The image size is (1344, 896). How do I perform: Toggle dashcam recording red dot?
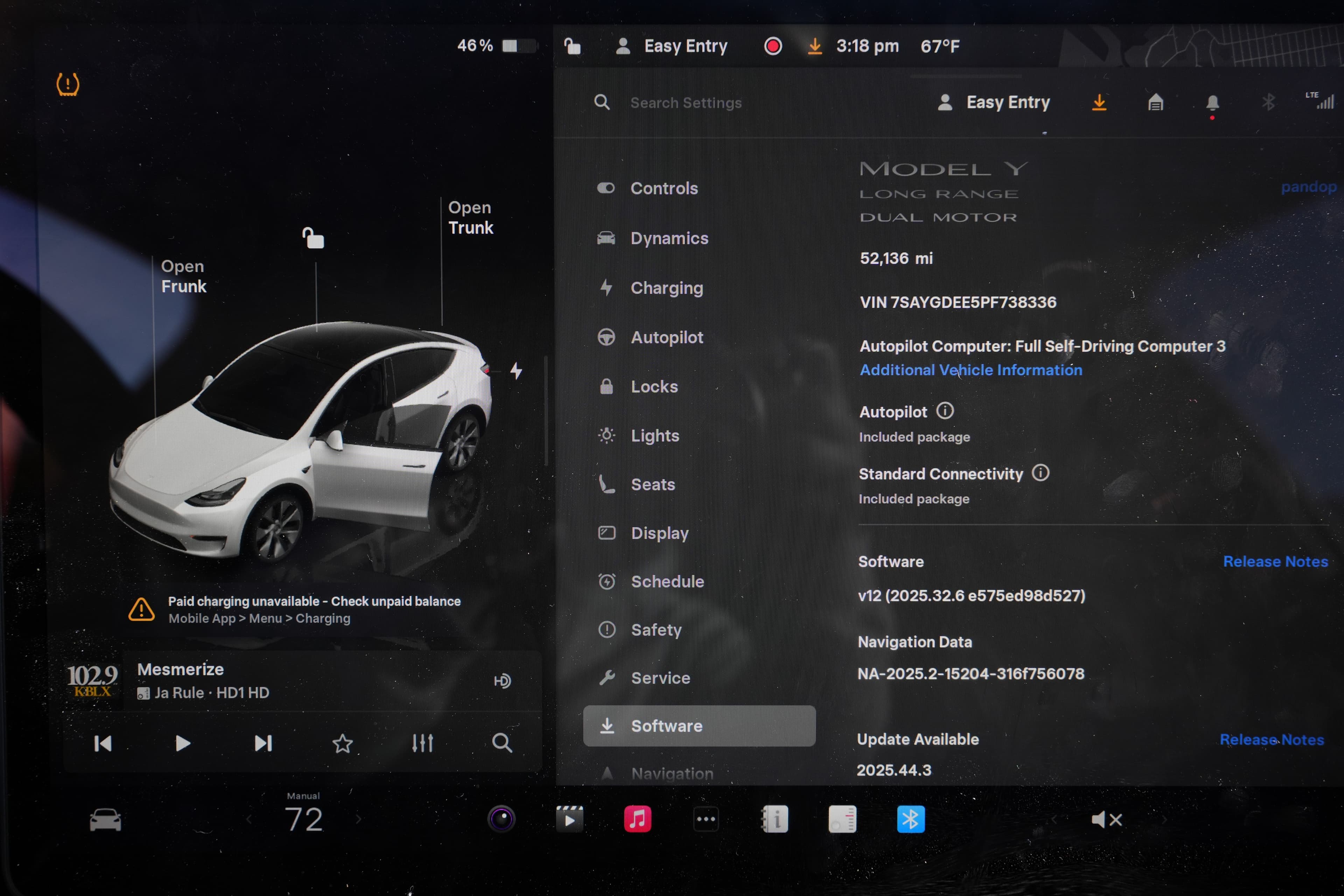pyautogui.click(x=772, y=46)
